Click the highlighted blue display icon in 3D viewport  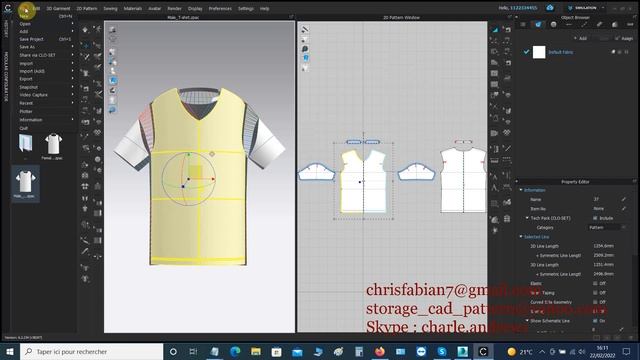[113, 80]
